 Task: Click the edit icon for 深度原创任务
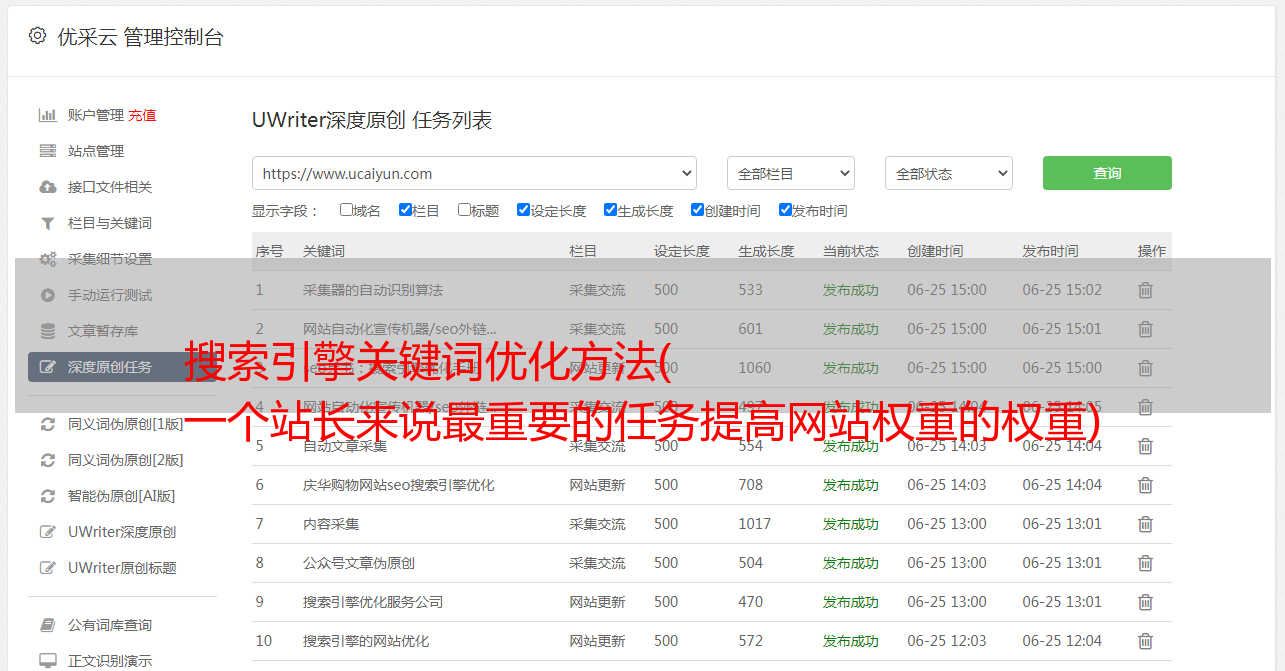click(x=47, y=367)
